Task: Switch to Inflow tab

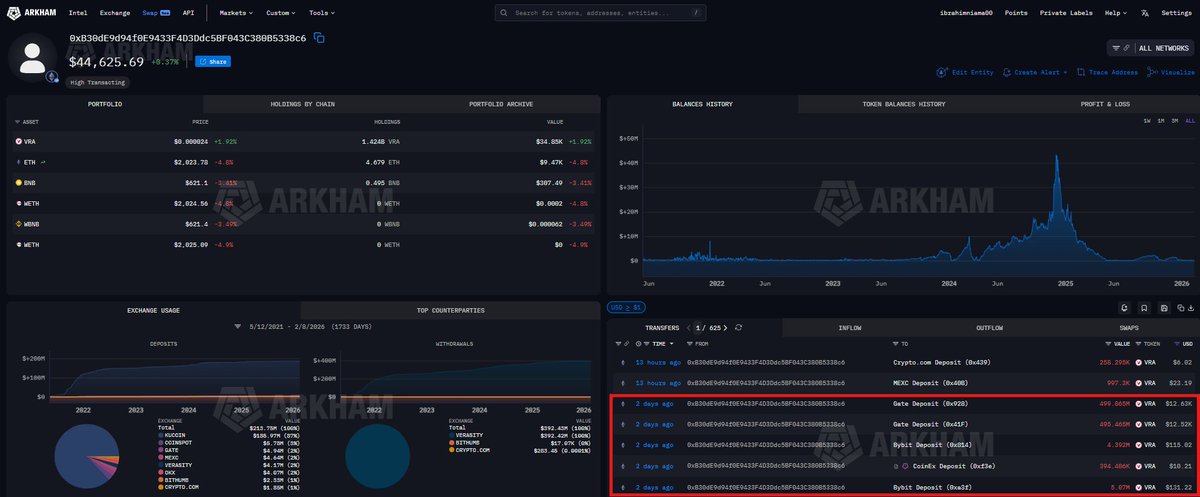Action: [x=849, y=327]
